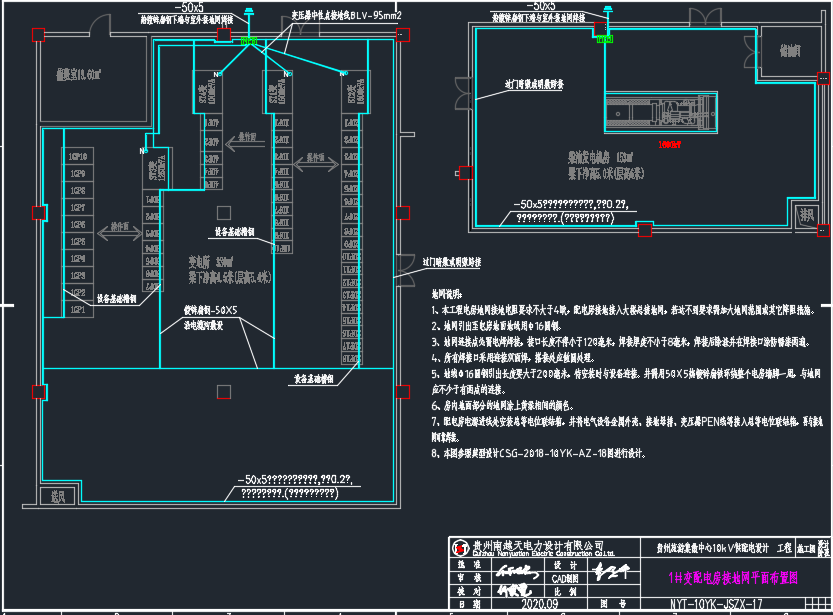Click the N grounding point on left transformer
The width and height of the screenshot is (833, 615).
(218, 74)
